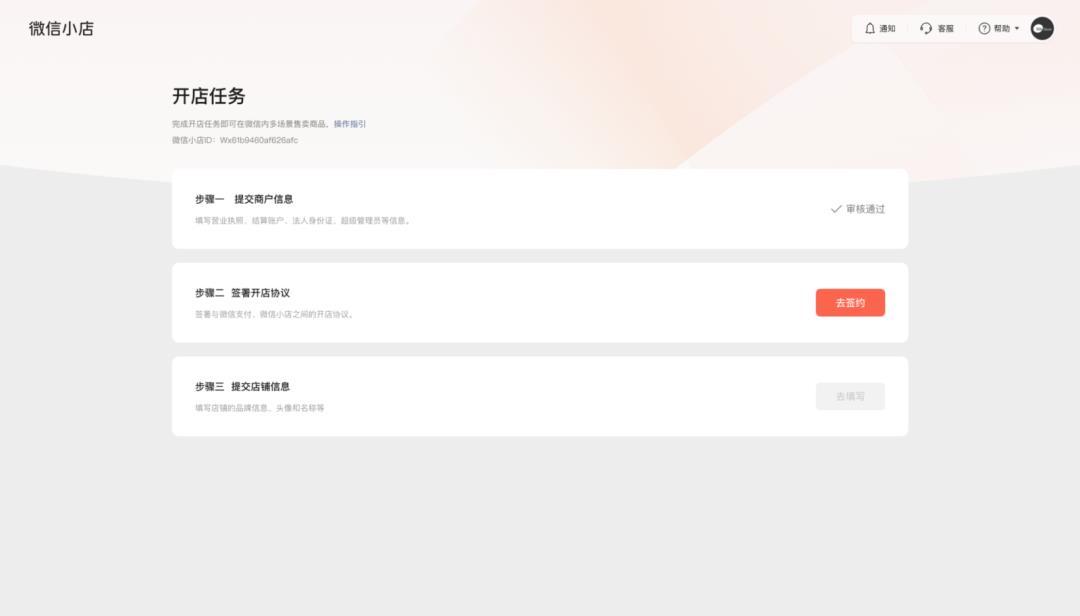Click the 微信小店 logo
The image size is (1080, 616).
point(61,28)
